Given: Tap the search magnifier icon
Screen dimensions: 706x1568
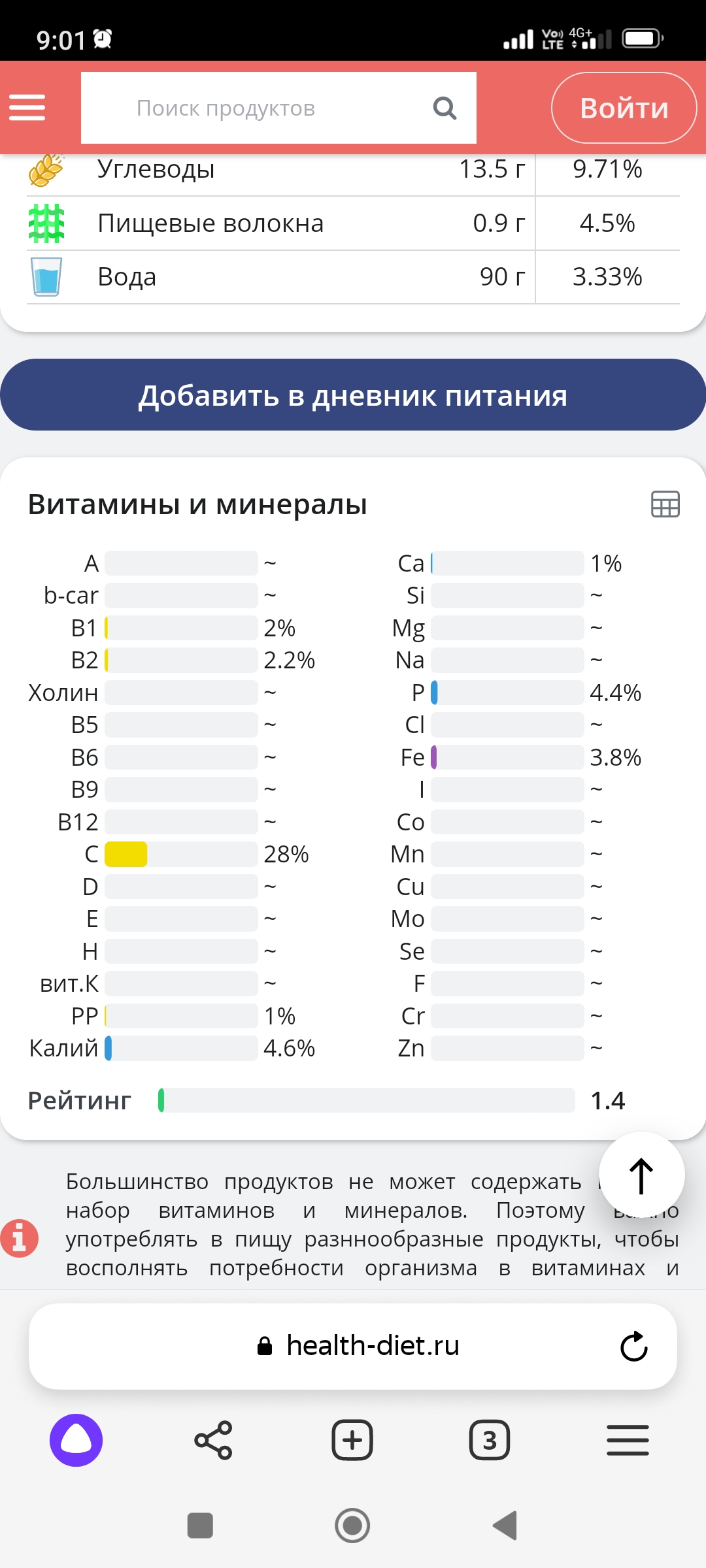Looking at the screenshot, I should [x=445, y=108].
